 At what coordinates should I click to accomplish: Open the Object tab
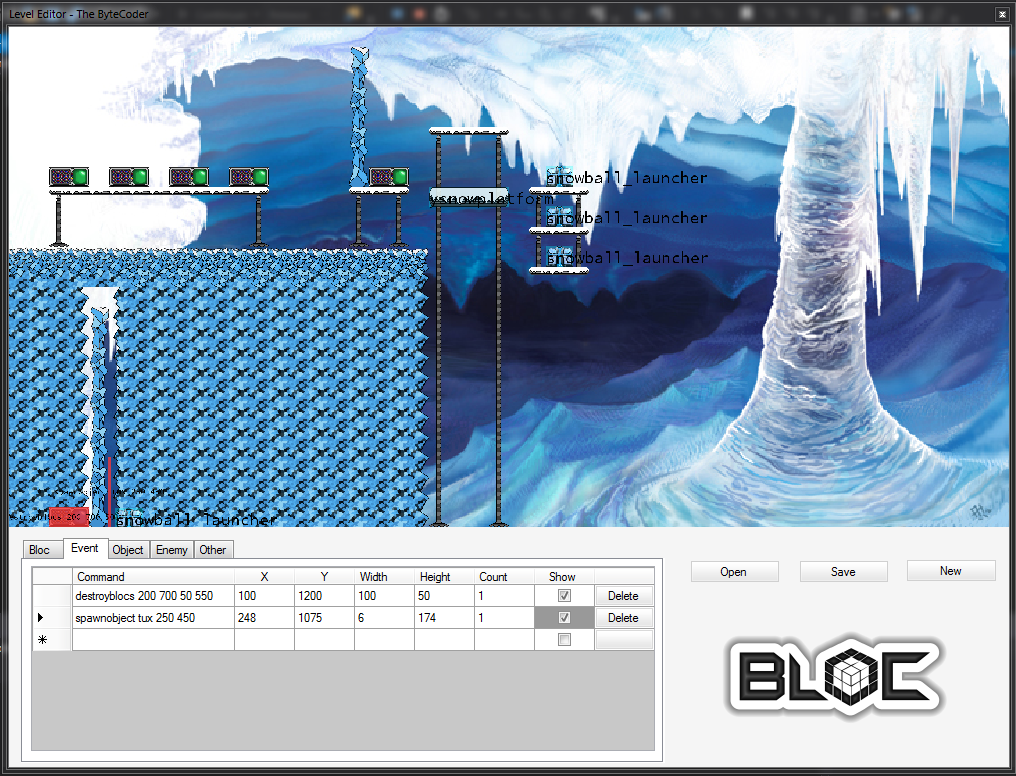click(x=128, y=550)
